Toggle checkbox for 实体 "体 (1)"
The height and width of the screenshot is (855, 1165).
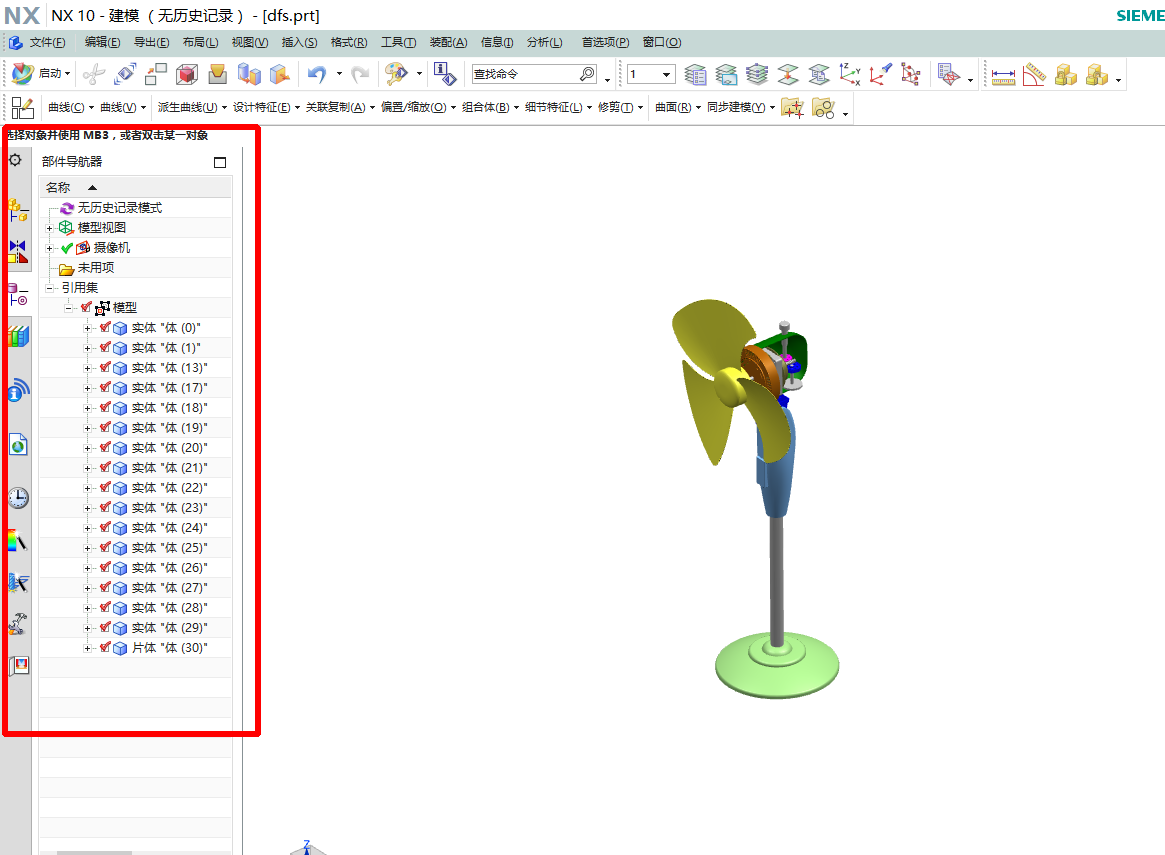106,347
